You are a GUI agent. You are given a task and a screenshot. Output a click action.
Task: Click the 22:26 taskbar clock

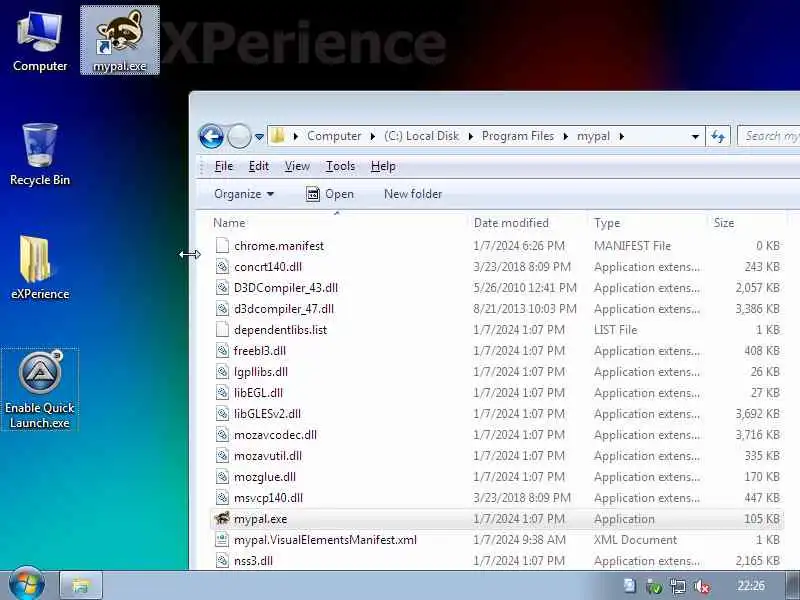coord(751,586)
